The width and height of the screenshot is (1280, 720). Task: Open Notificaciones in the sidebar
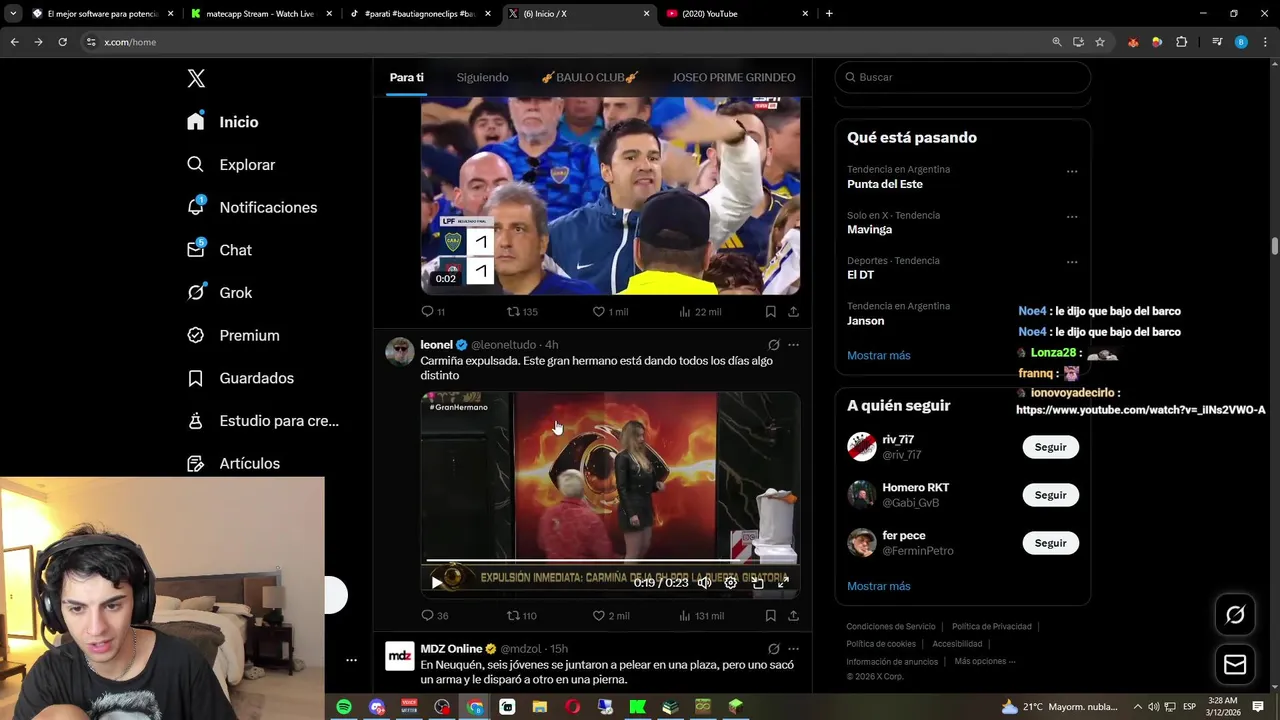click(x=253, y=207)
